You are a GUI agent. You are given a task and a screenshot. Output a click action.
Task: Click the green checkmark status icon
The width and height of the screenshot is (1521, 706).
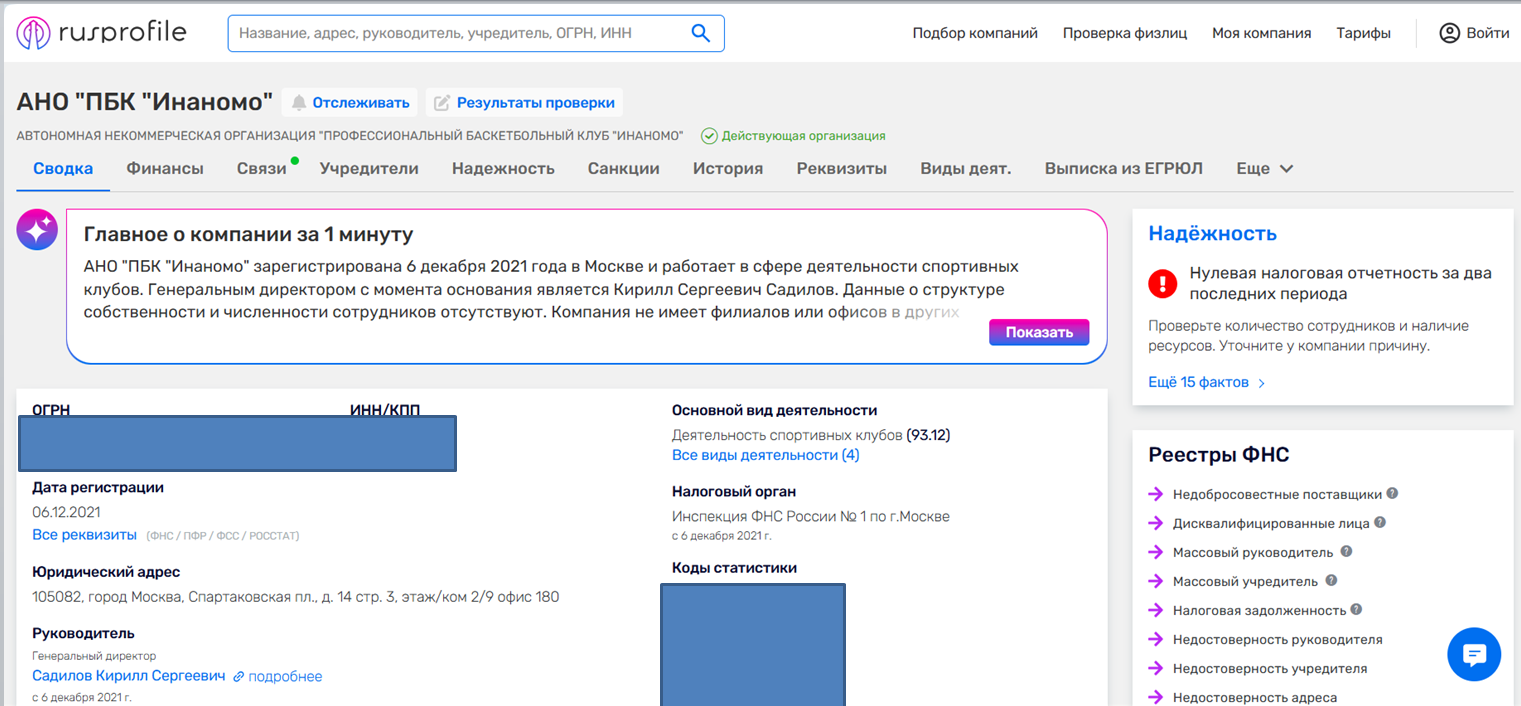tap(709, 136)
